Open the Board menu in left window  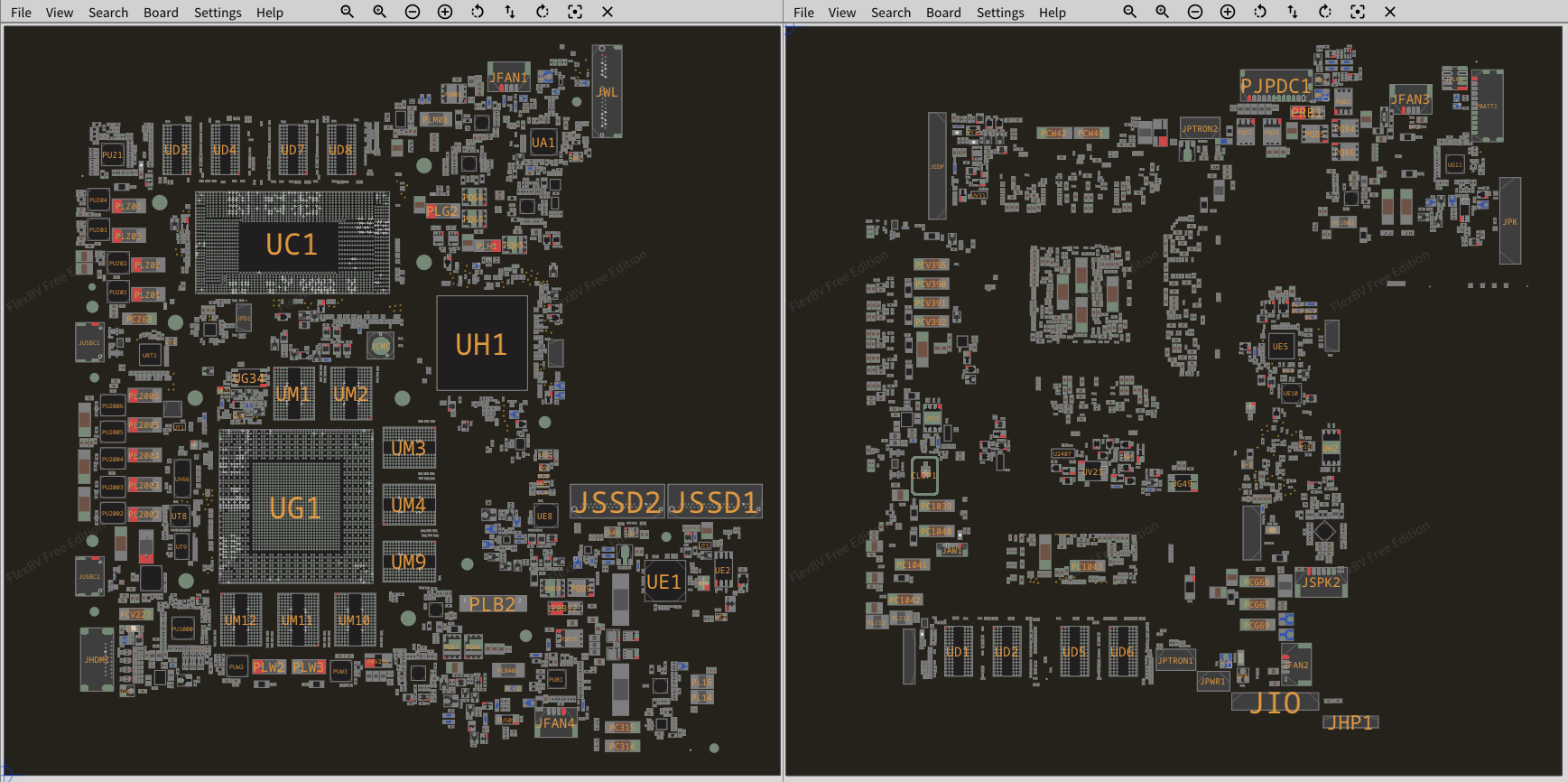[161, 13]
